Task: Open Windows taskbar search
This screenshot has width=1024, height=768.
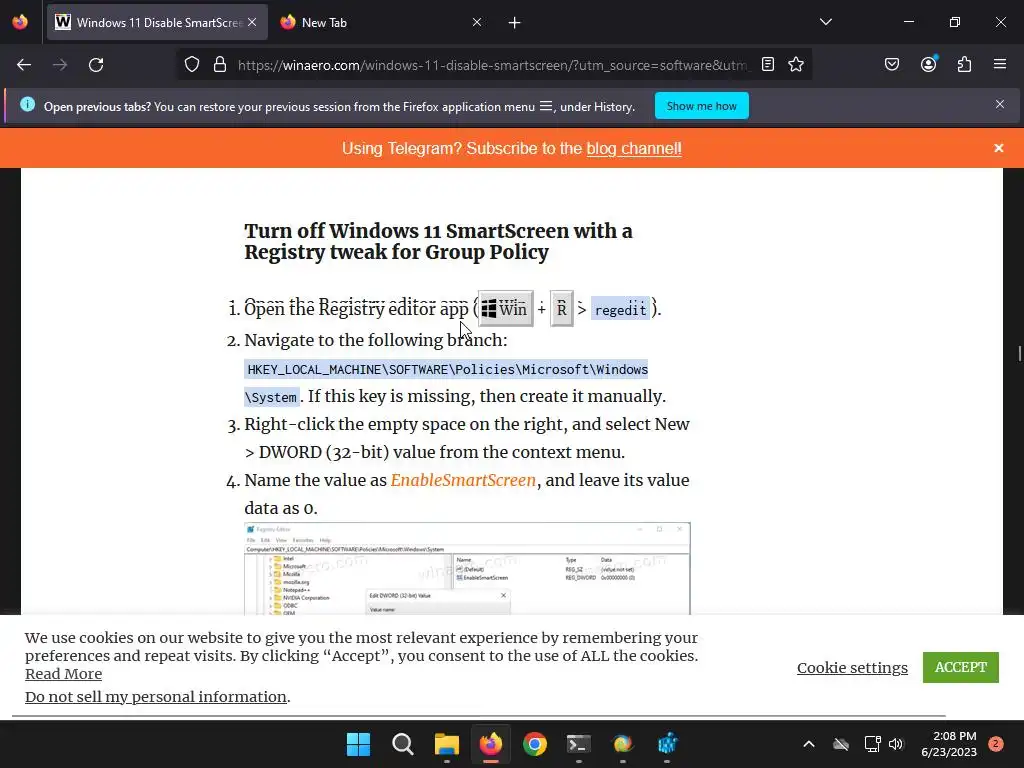Action: (x=402, y=744)
